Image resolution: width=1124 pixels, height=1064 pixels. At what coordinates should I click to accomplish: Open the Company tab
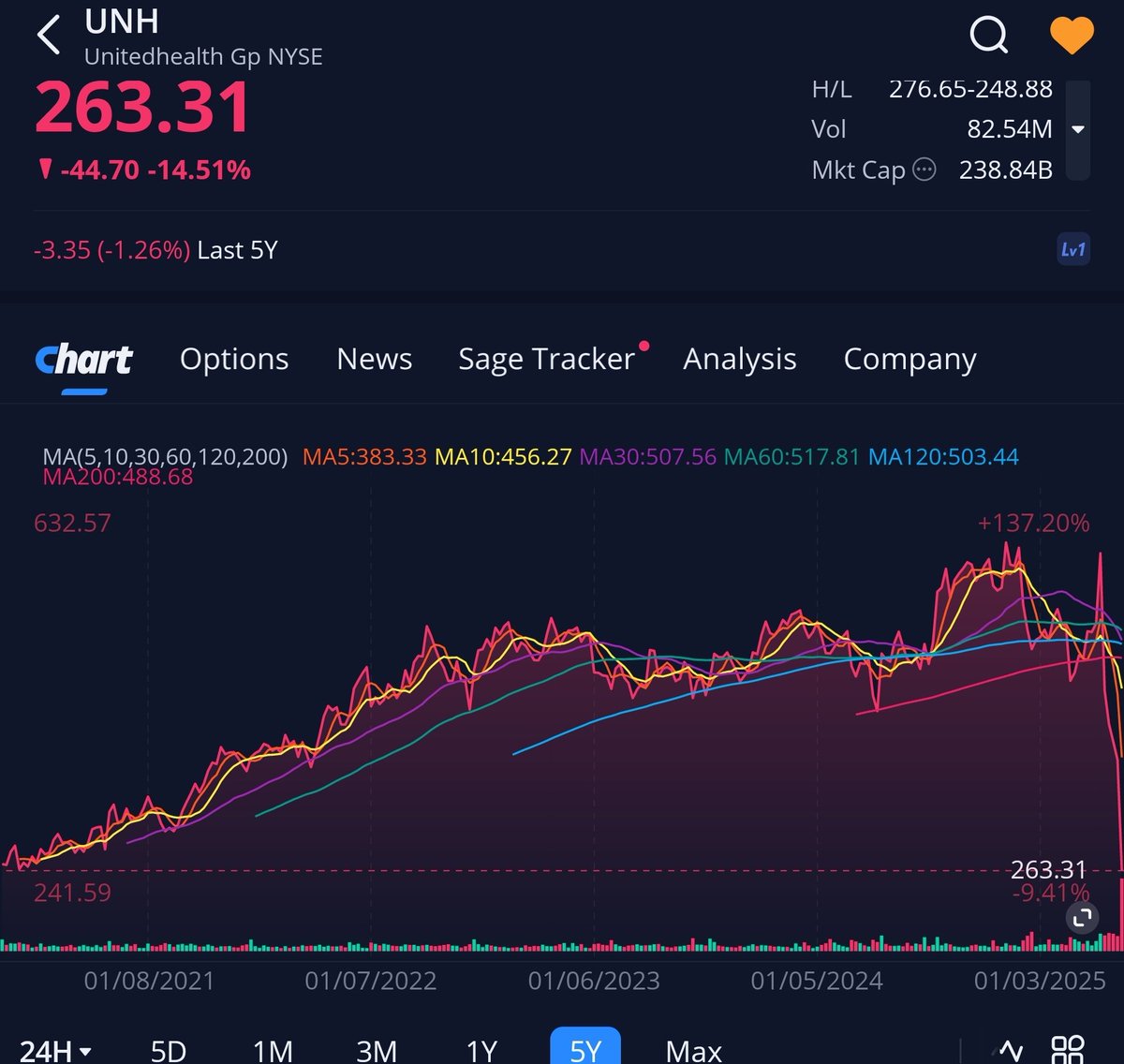[x=910, y=359]
